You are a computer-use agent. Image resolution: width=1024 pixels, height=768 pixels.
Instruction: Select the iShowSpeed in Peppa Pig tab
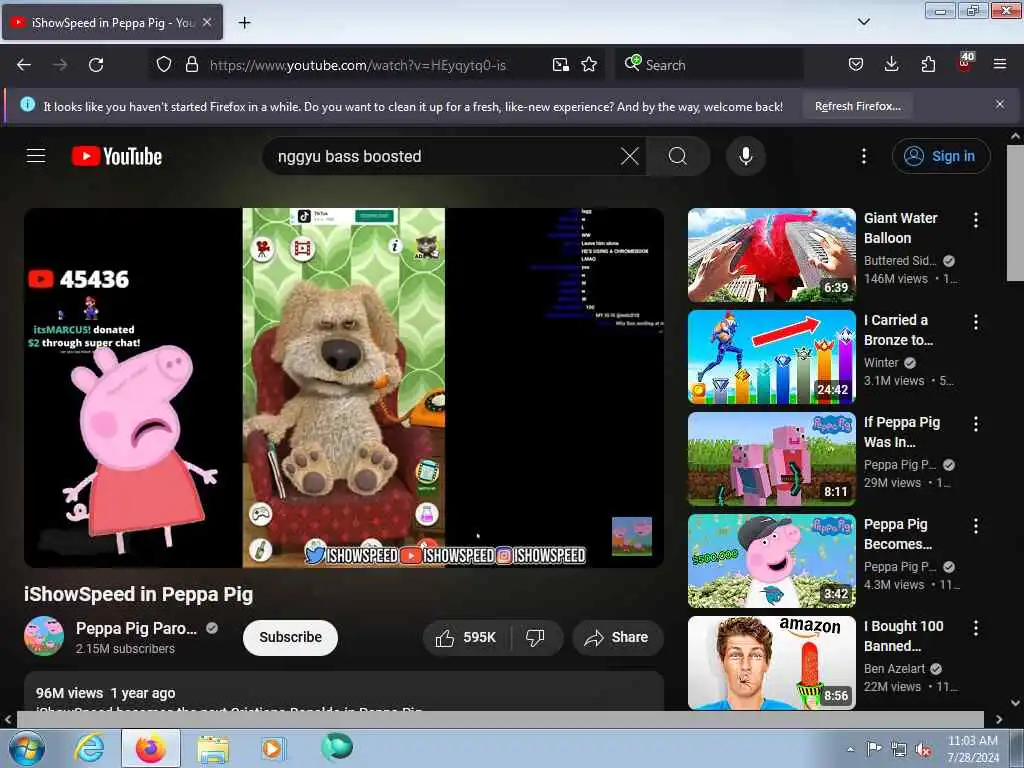(x=112, y=22)
